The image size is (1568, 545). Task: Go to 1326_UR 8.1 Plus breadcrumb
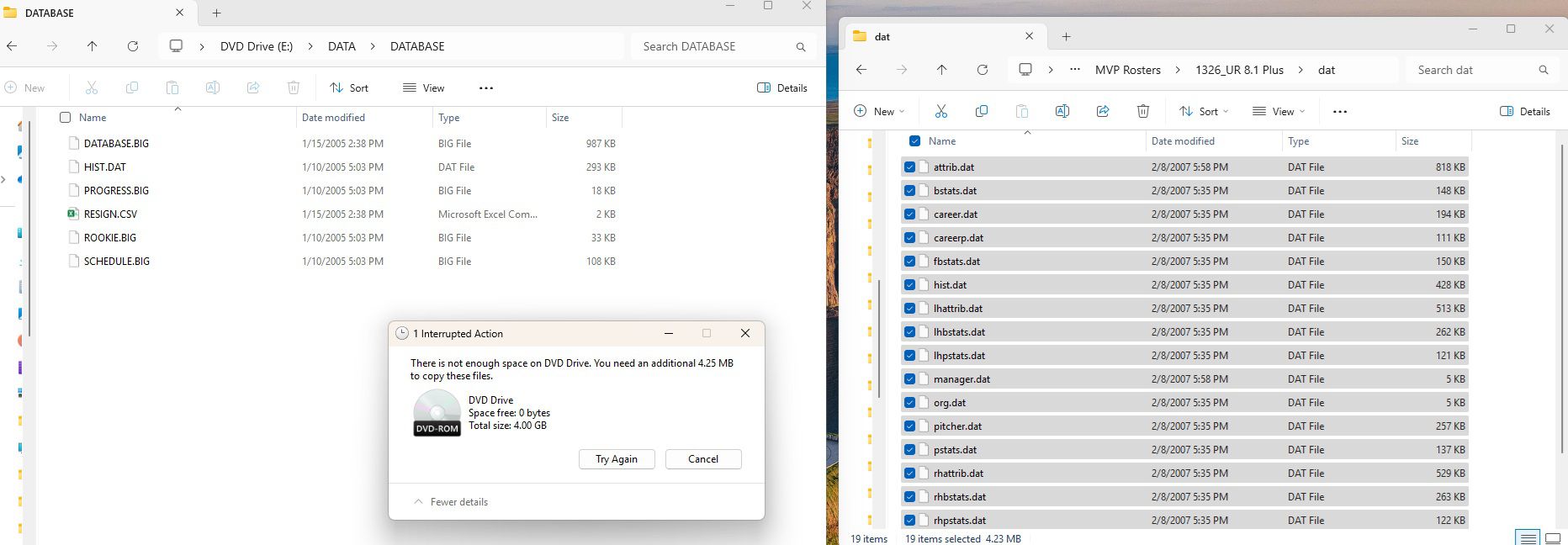point(1239,70)
